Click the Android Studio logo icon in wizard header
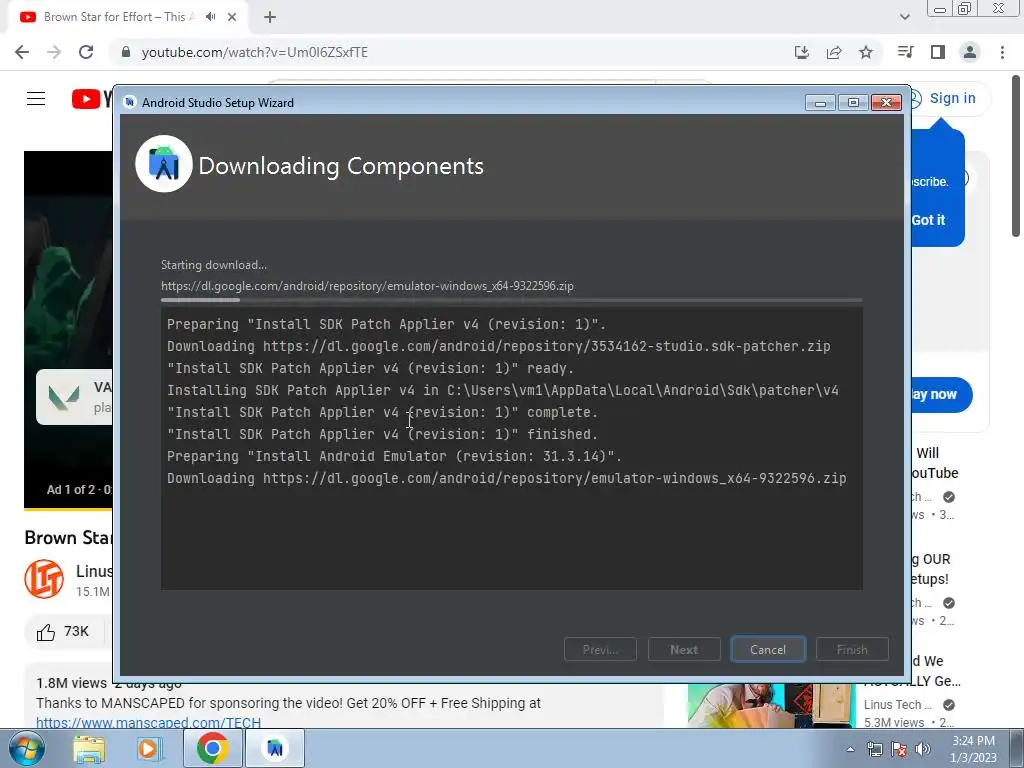The height and width of the screenshot is (768, 1024). (x=164, y=164)
